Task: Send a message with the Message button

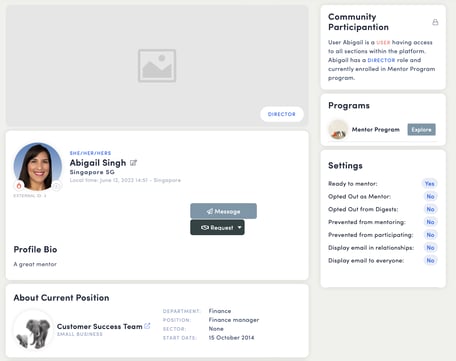Action: coord(223,211)
